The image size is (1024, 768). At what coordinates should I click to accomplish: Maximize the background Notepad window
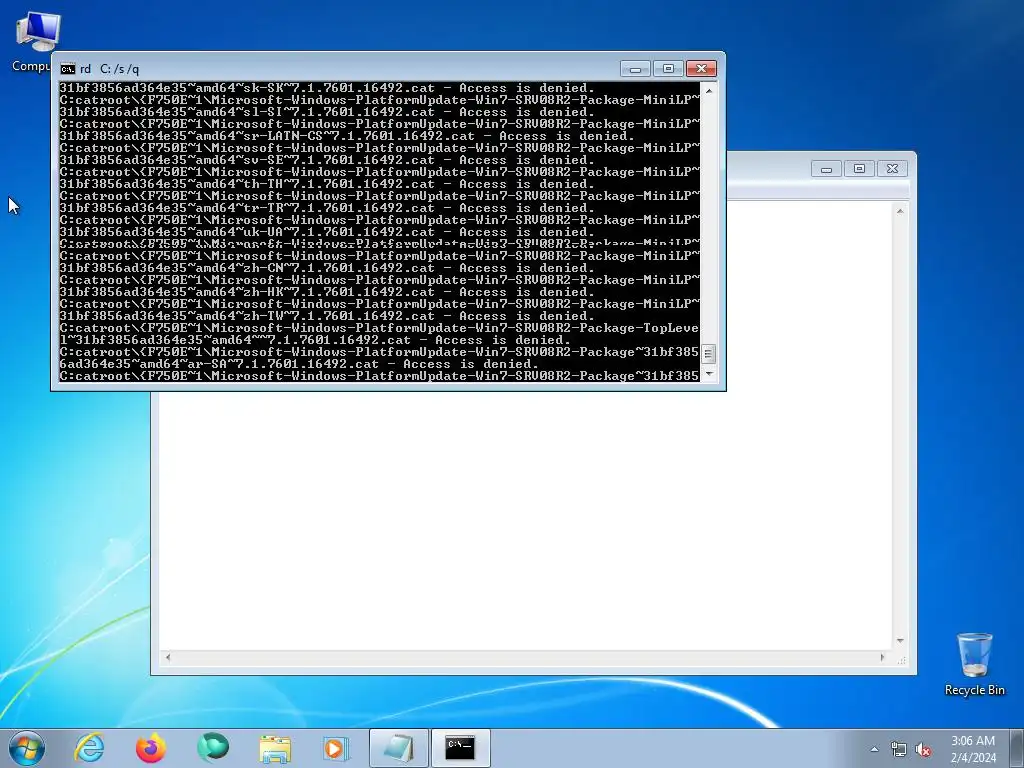[859, 169]
